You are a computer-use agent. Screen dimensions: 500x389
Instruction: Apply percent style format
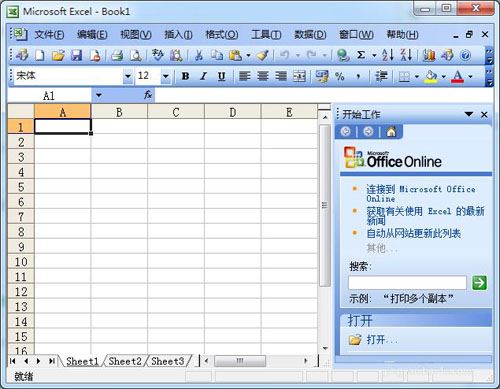[x=340, y=76]
